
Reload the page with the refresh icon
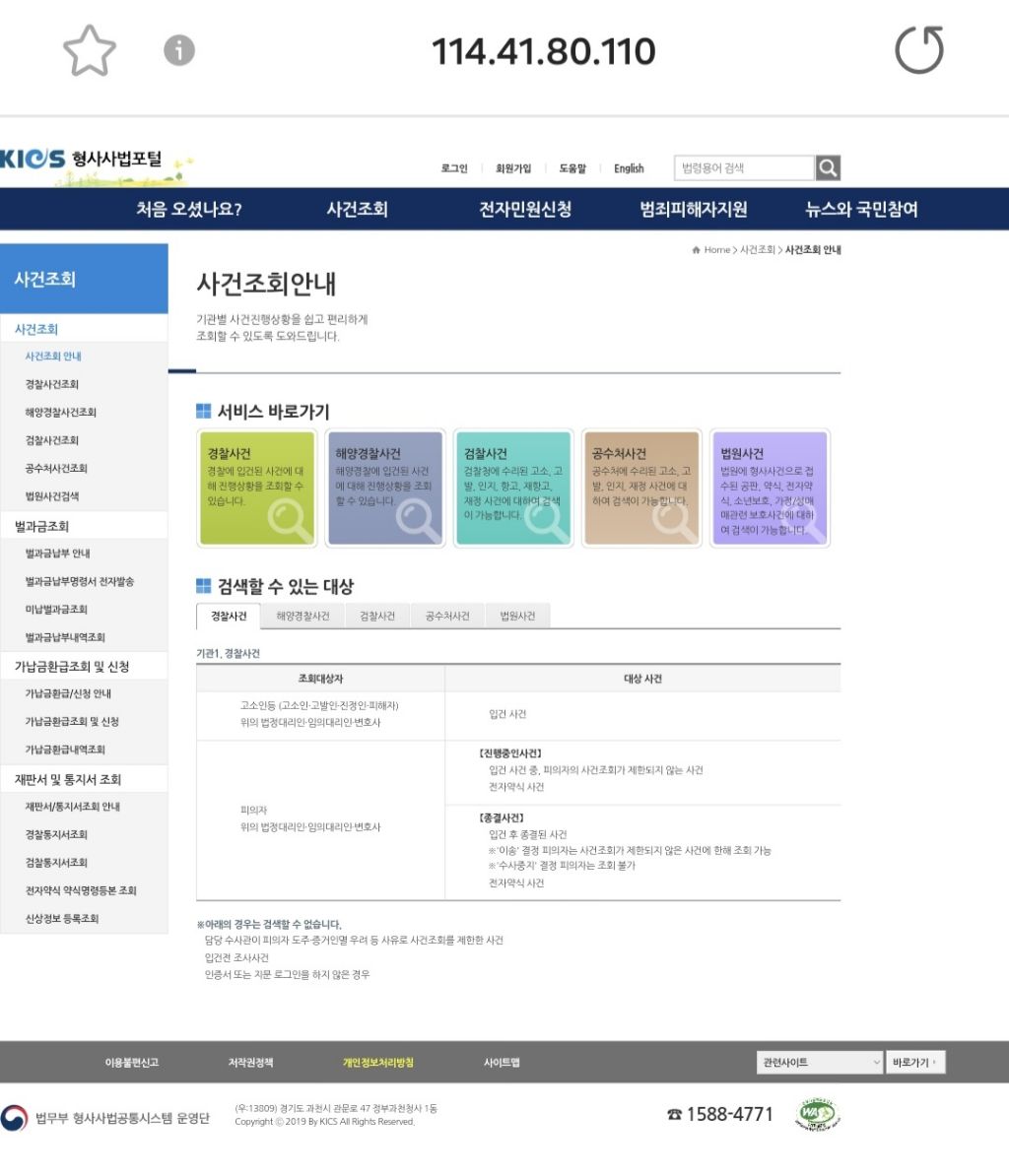920,49
